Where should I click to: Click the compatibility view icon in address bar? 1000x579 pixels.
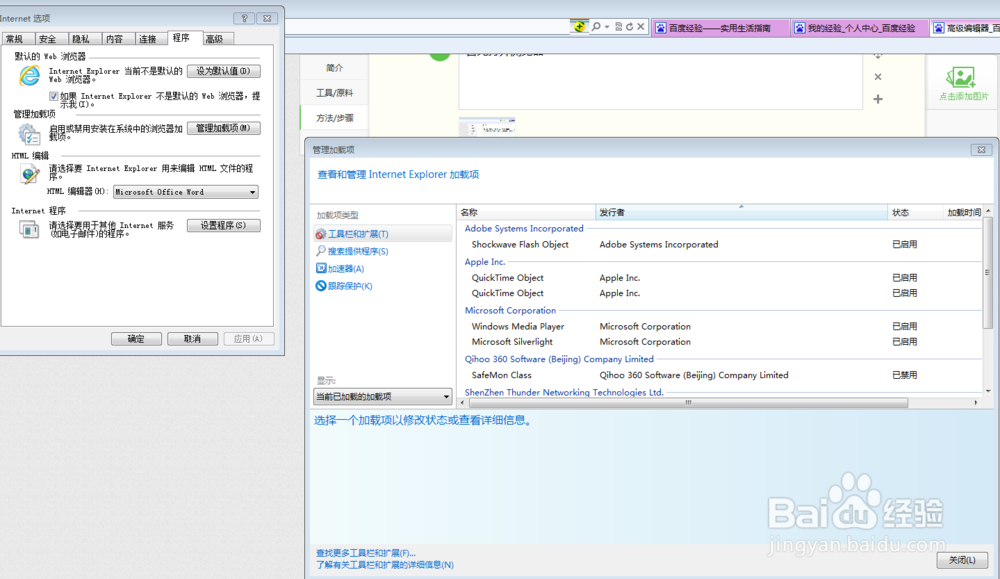[x=618, y=27]
